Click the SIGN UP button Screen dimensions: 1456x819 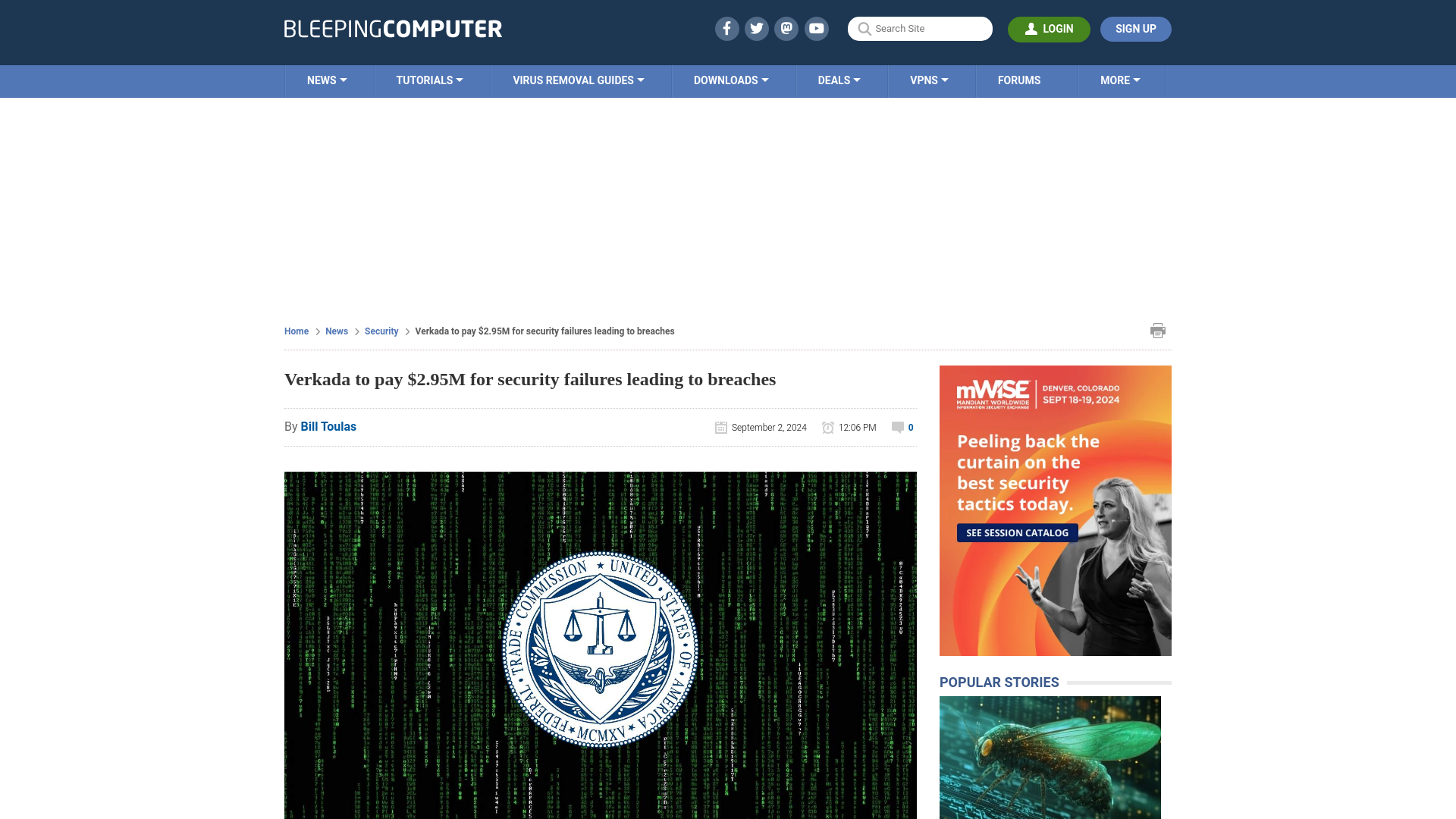(1135, 28)
